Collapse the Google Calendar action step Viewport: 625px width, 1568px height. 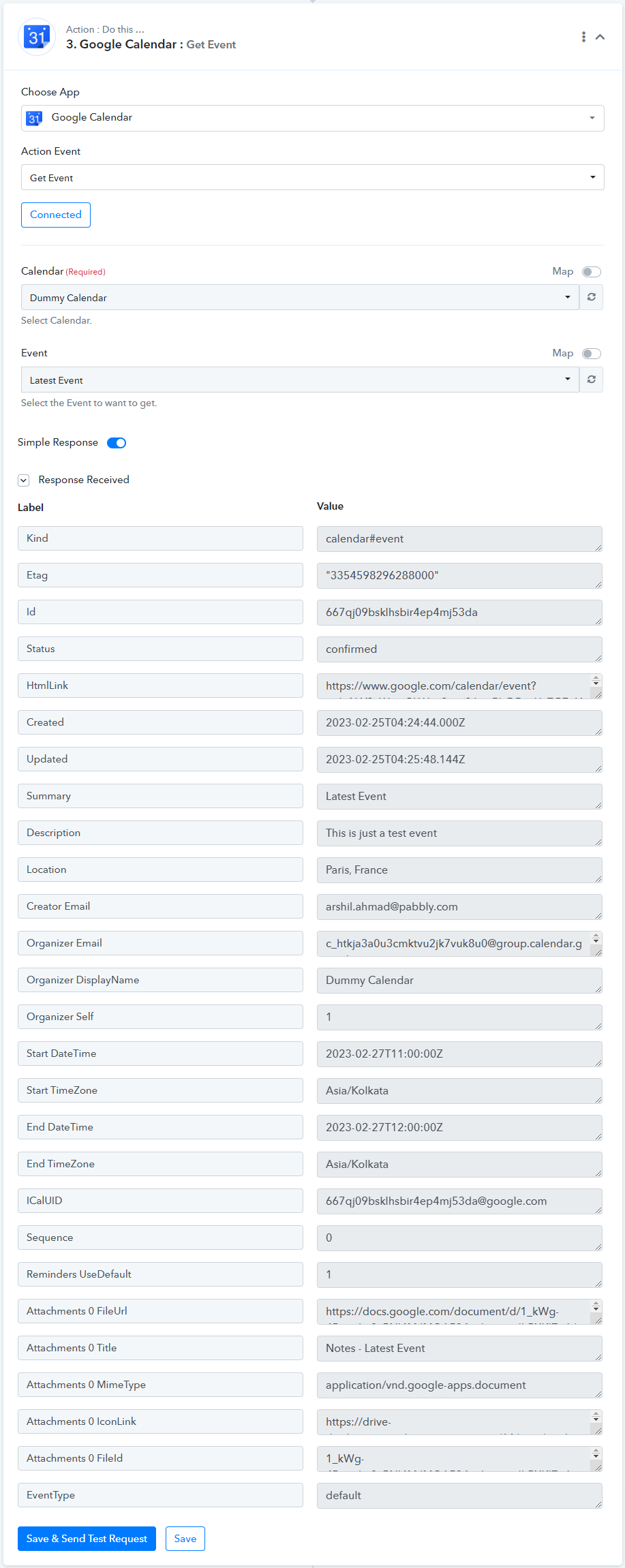(x=600, y=37)
